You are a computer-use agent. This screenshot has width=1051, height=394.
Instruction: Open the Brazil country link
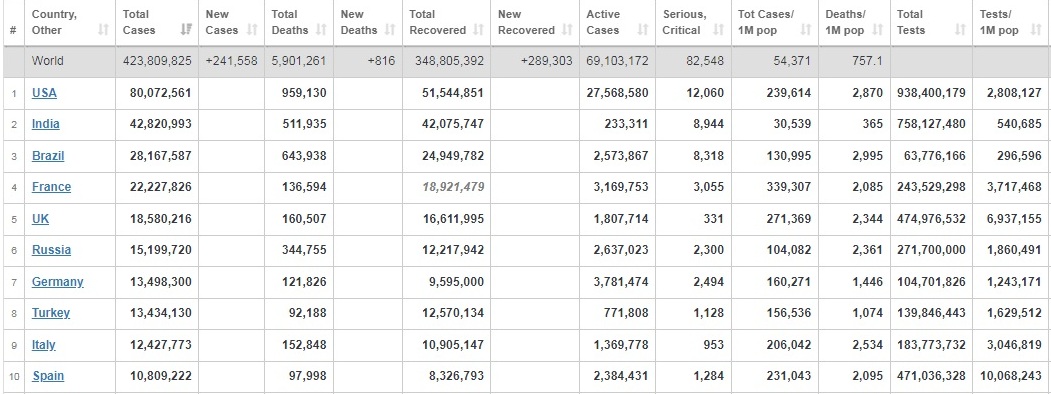[48, 155]
